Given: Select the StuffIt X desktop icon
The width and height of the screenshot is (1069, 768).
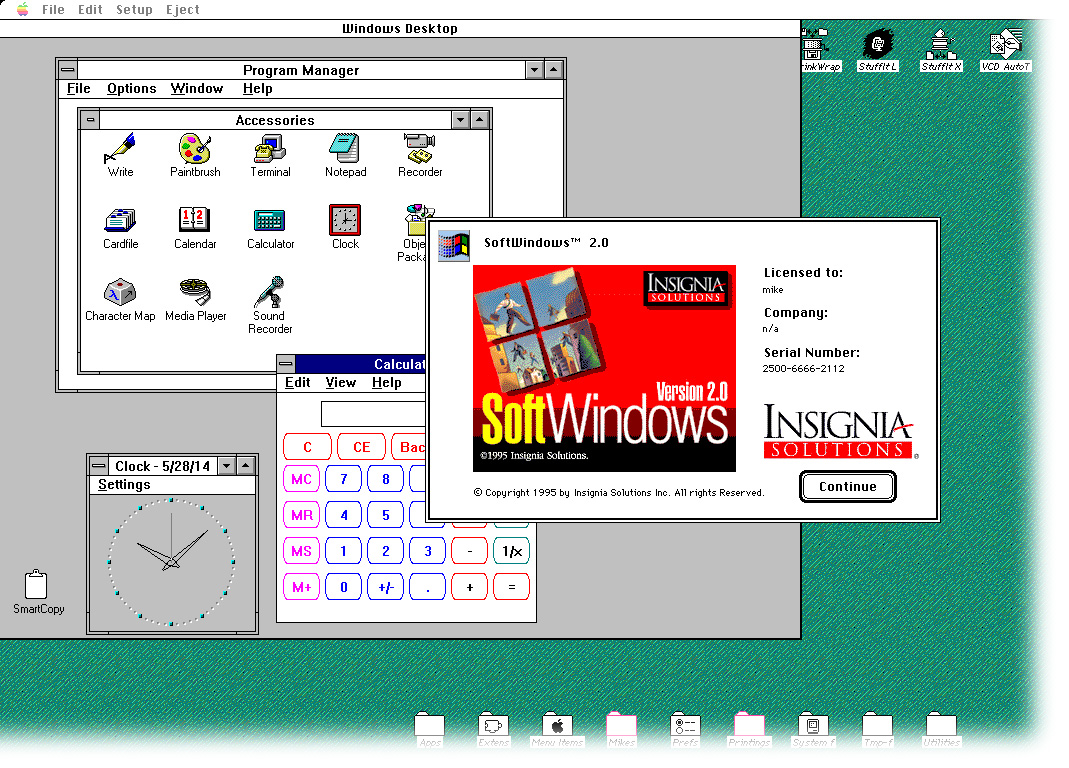Looking at the screenshot, I should coord(941,44).
